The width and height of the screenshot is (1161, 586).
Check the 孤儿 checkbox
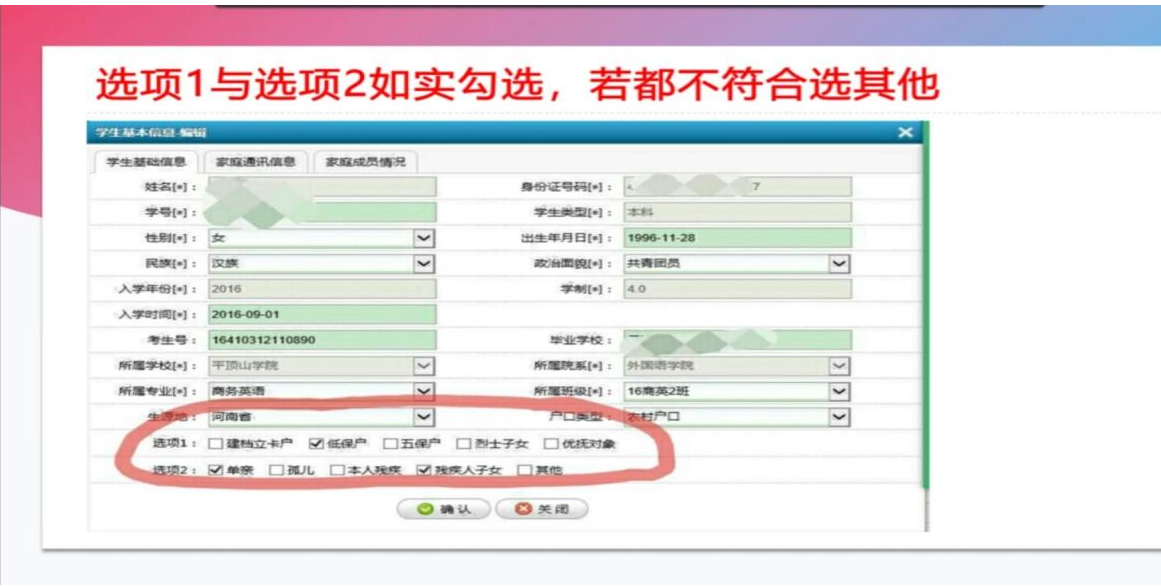click(x=277, y=470)
